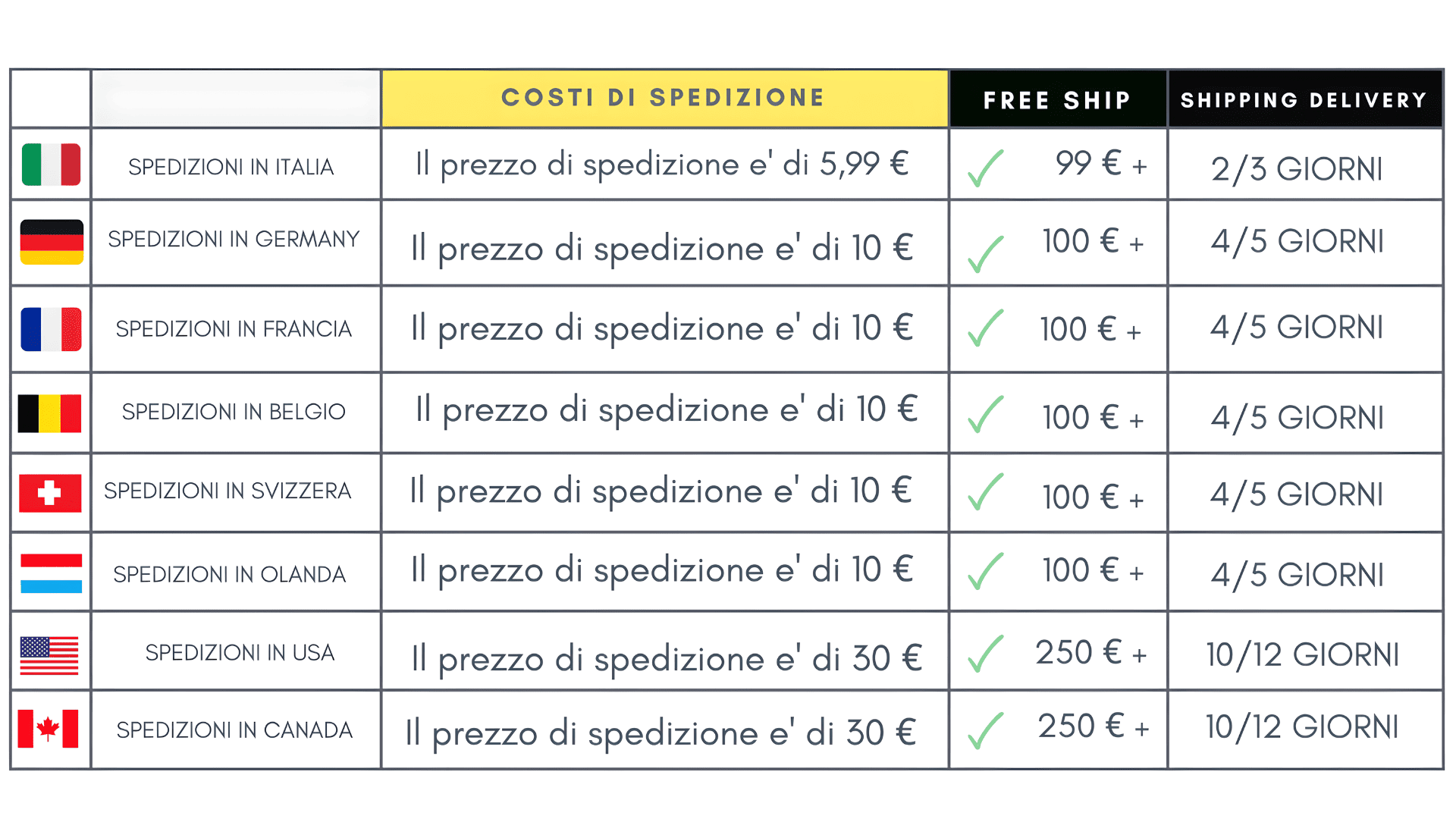Viewport: 1456px width, 819px height.
Task: Click the SHIPPING DELIVERY column header
Action: [1304, 100]
